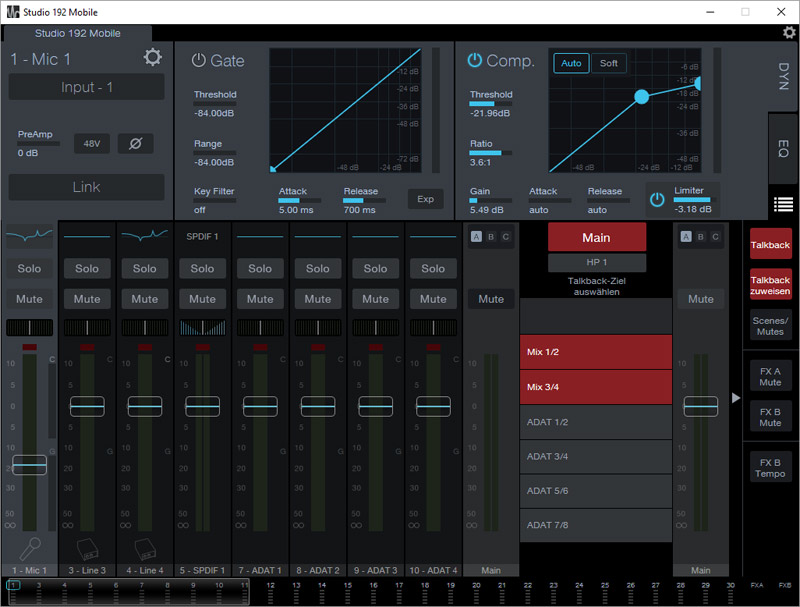Toggle 48V phantom power

(91, 144)
